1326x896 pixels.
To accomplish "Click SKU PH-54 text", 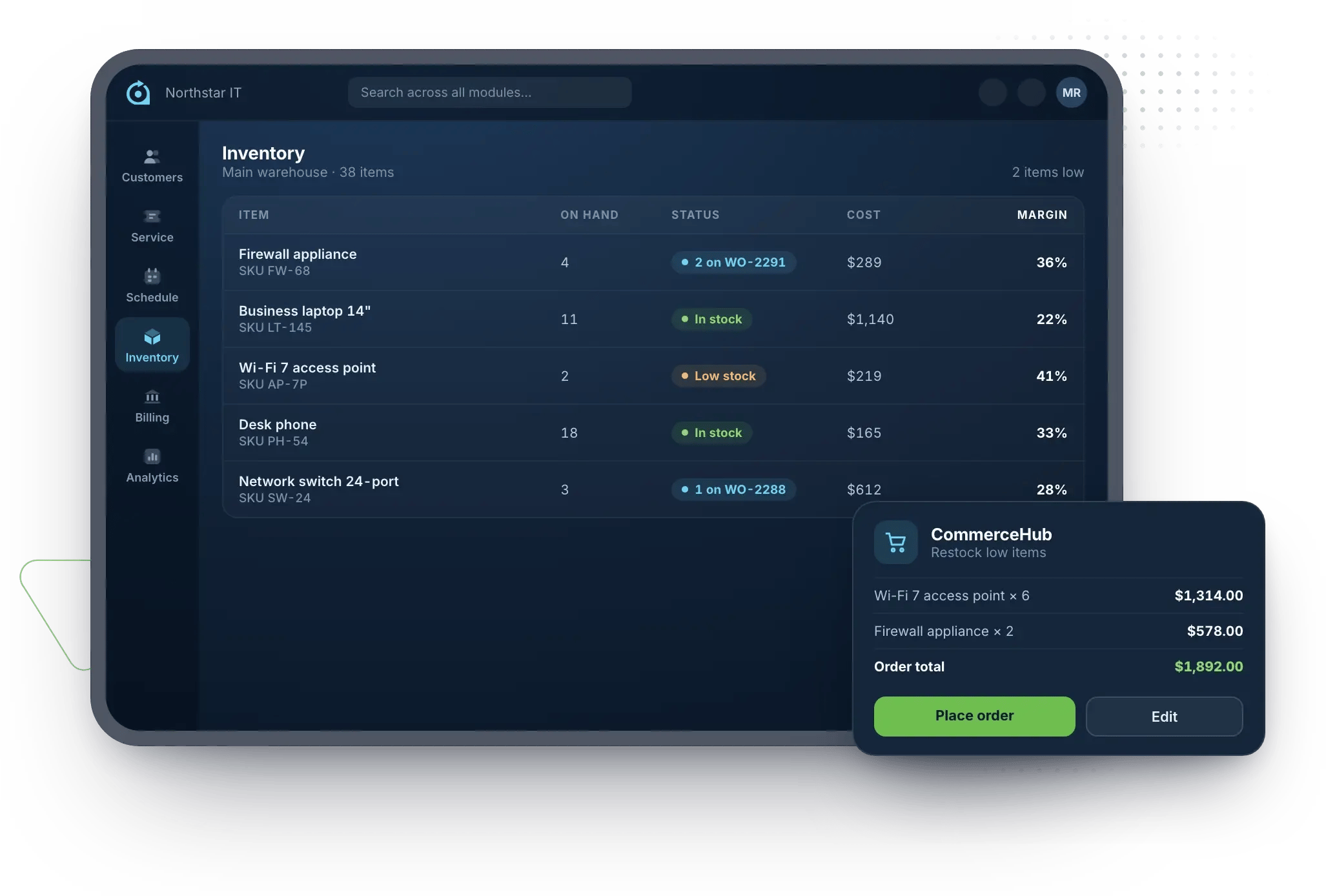I will click(274, 442).
